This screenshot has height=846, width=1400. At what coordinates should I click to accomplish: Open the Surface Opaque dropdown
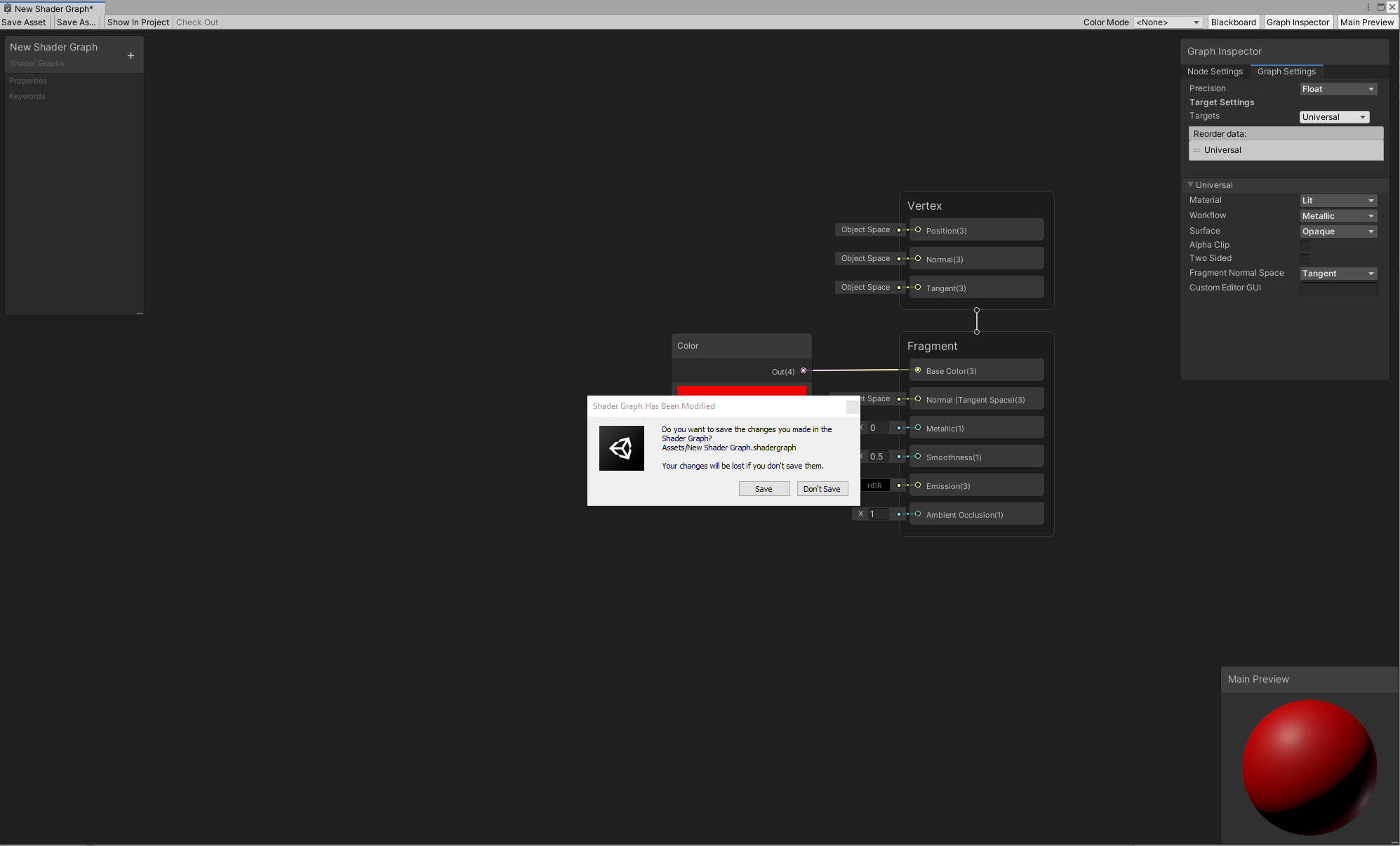coord(1338,231)
